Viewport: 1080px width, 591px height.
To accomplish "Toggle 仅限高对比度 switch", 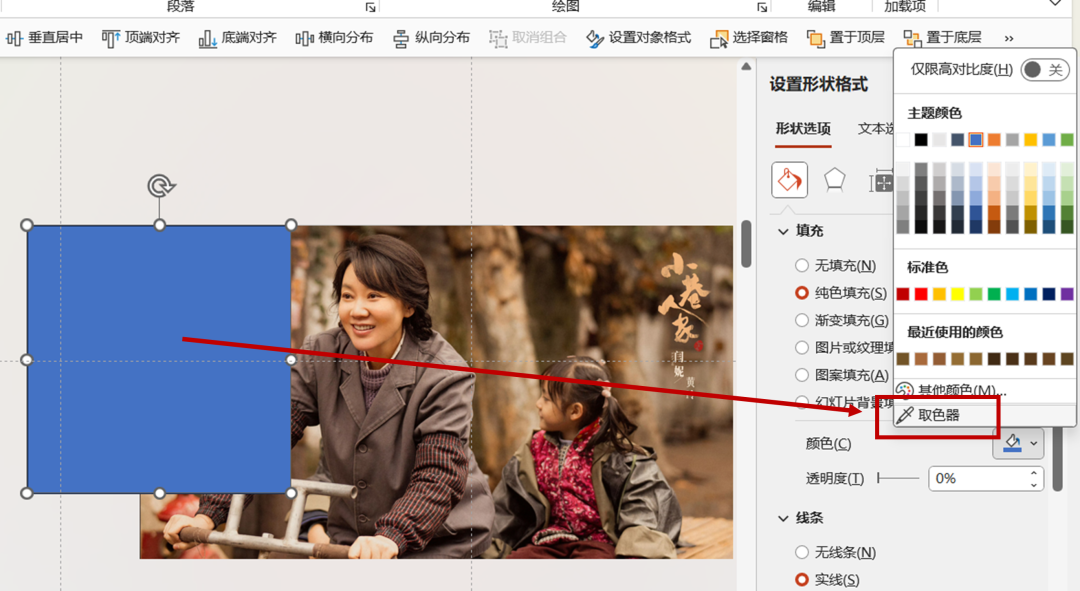I will 1044,70.
